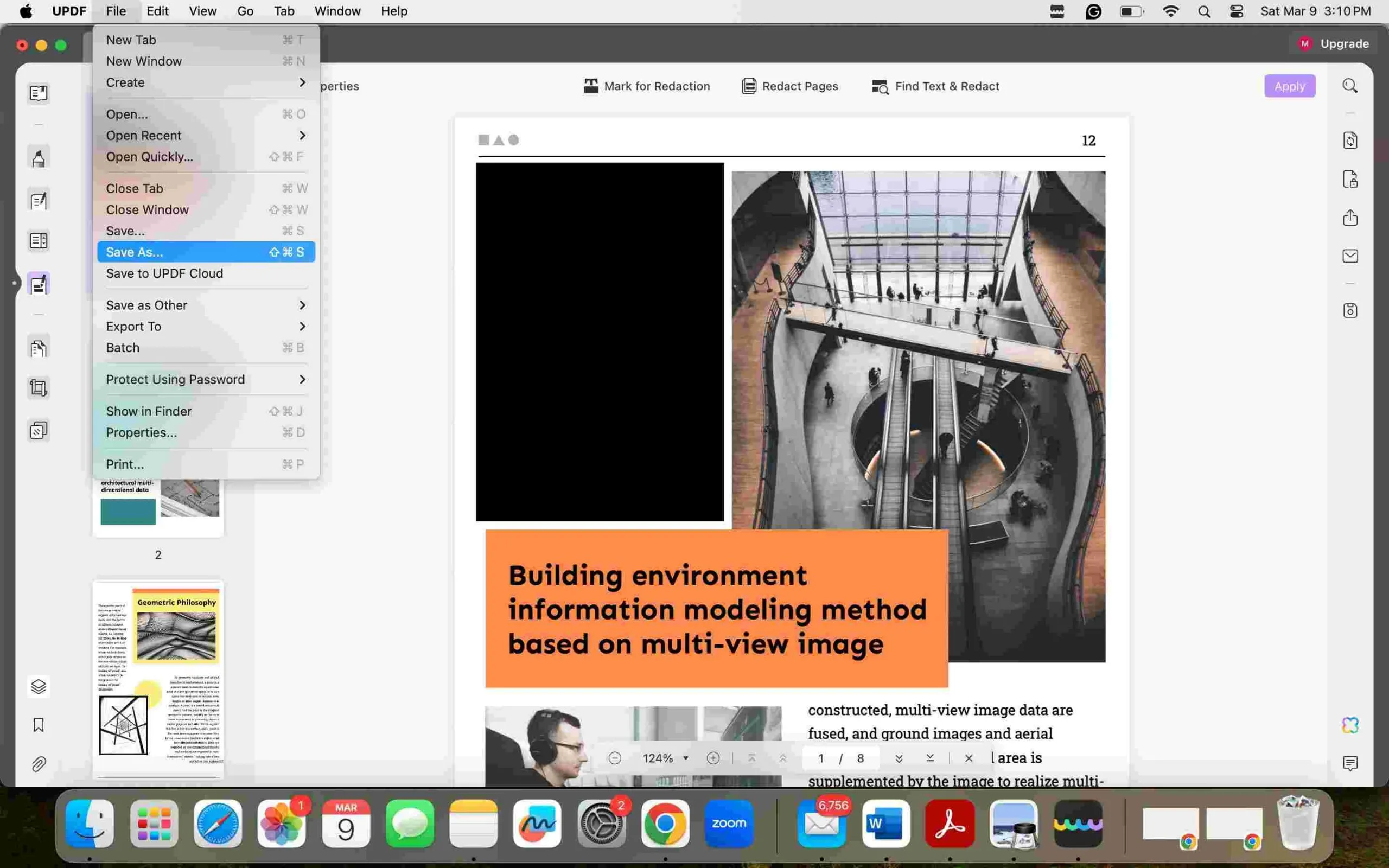1389x868 pixels.
Task: Open Google Chrome in the Dock
Action: click(x=665, y=823)
